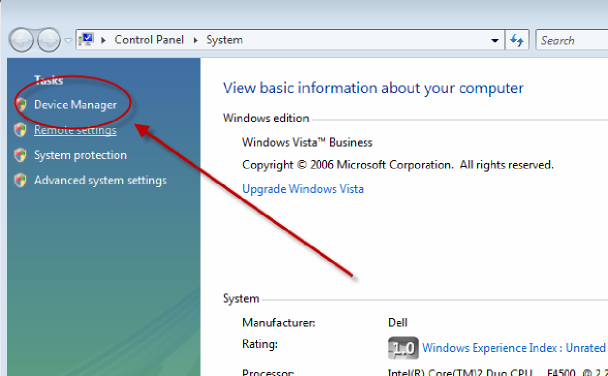Viewport: 608px width, 376px height.
Task: Click the Manufacturer value Dell
Action: [x=398, y=323]
